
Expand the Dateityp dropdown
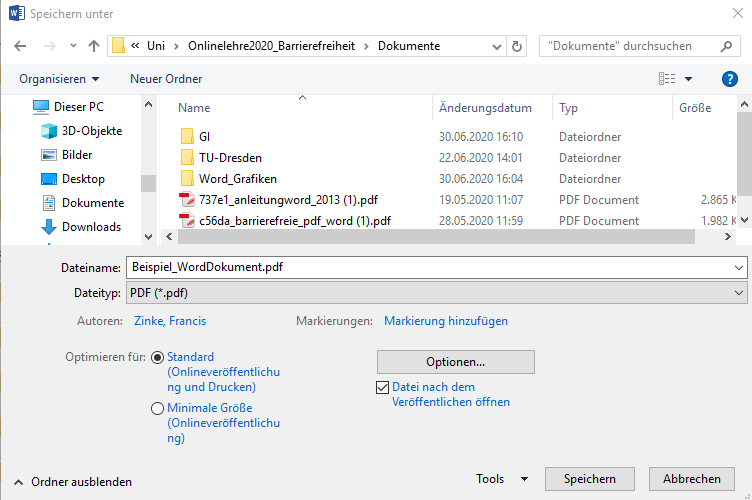pos(738,293)
